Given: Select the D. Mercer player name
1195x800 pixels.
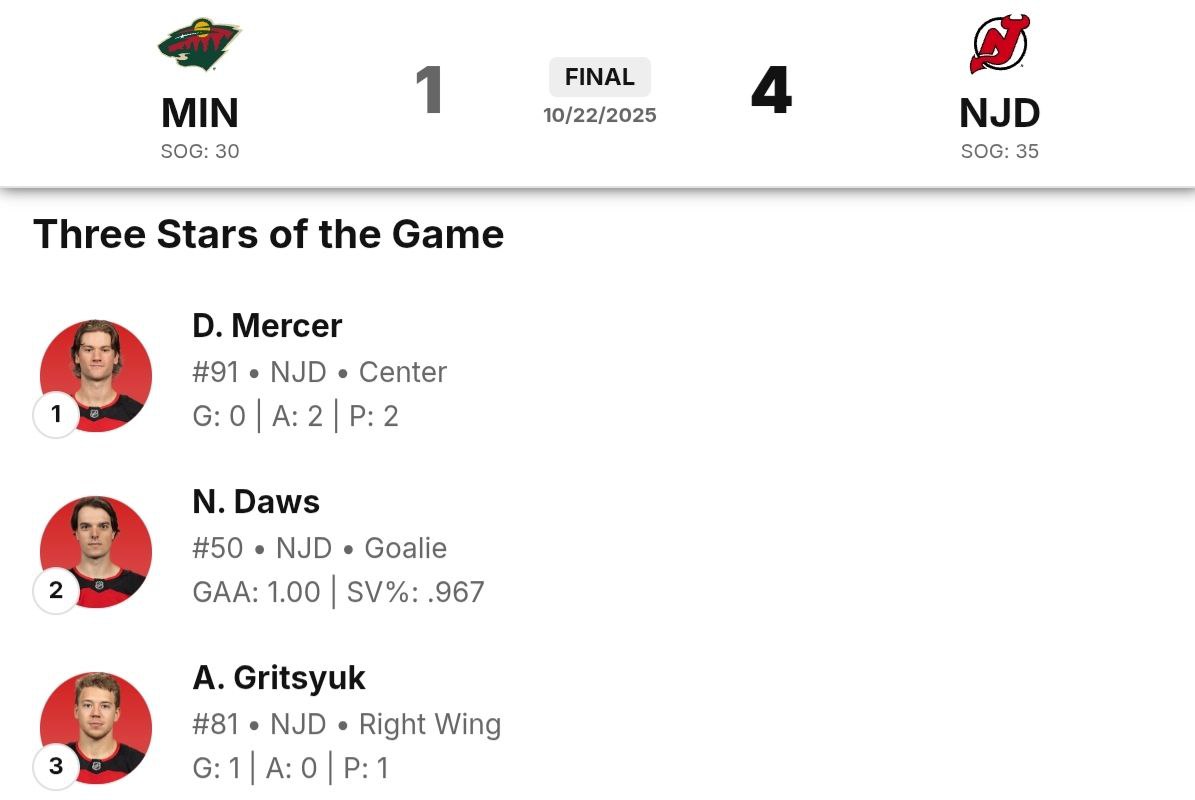Looking at the screenshot, I should tap(267, 326).
